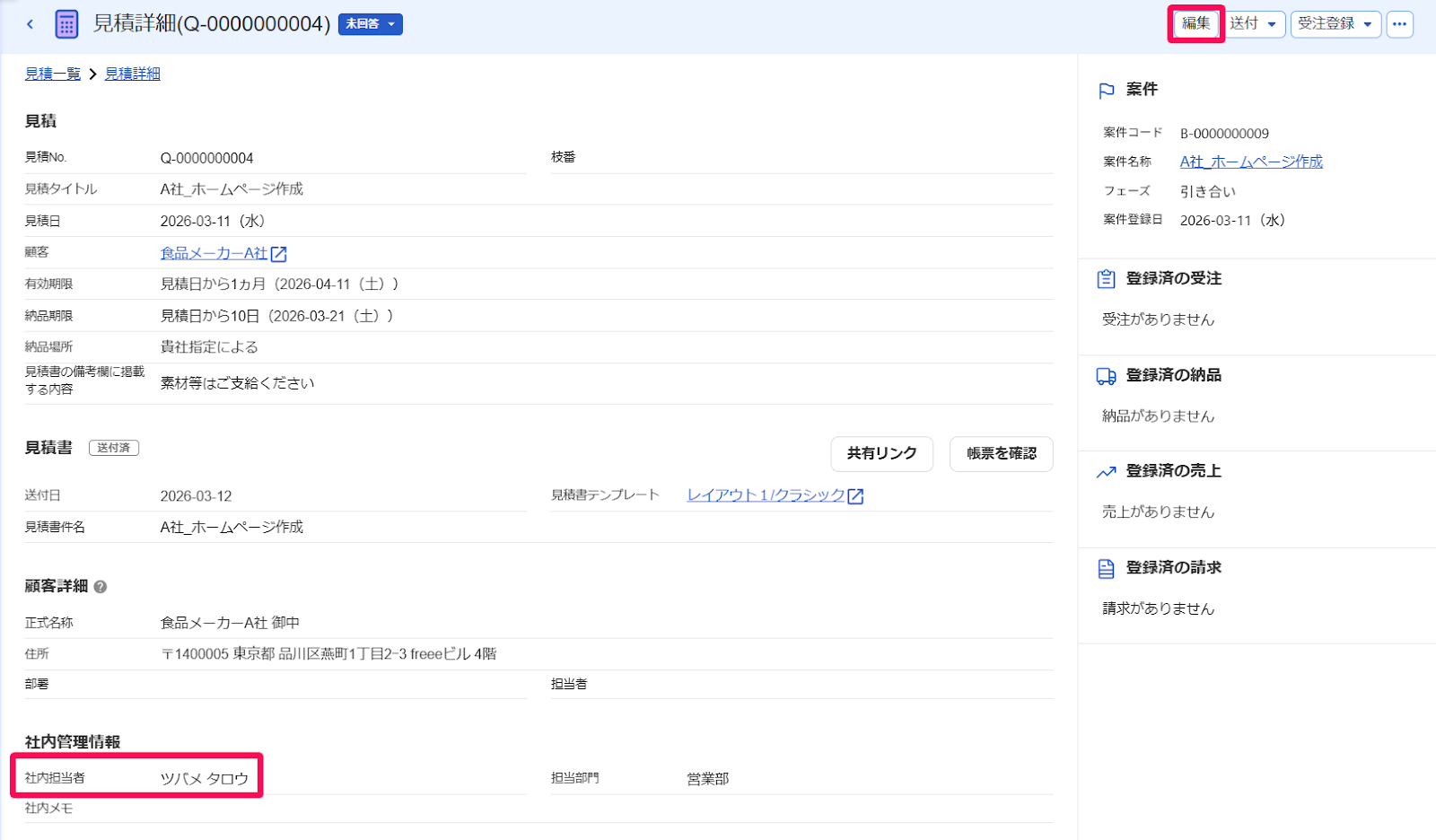Click the 請求がありません message
The height and width of the screenshot is (840, 1436).
1159,608
